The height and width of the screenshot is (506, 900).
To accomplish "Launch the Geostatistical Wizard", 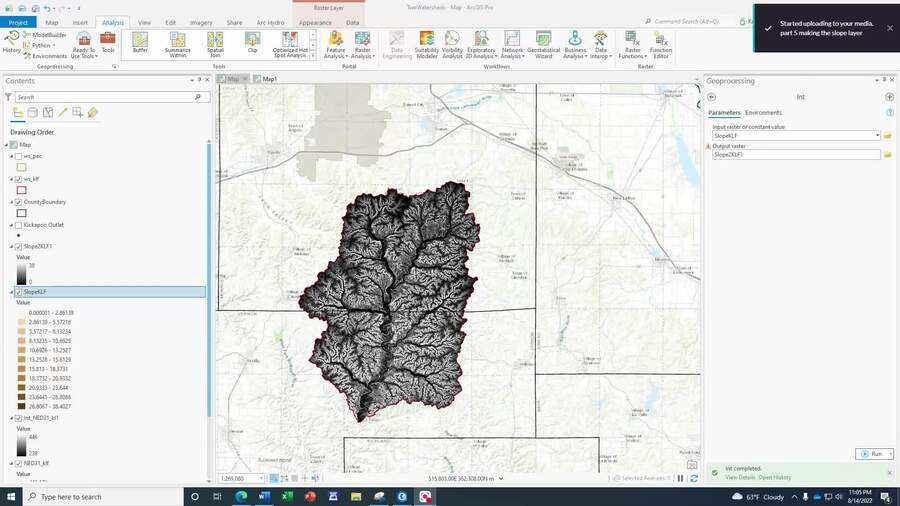I will [x=544, y=44].
